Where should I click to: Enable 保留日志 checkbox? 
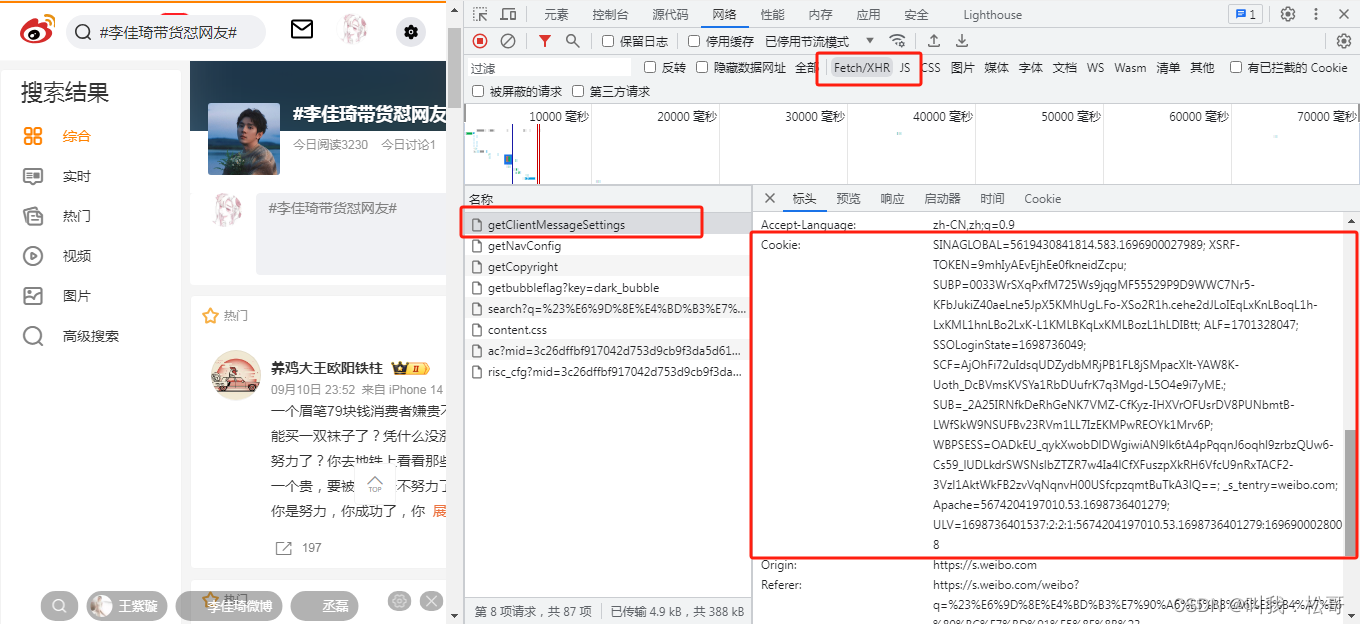608,41
